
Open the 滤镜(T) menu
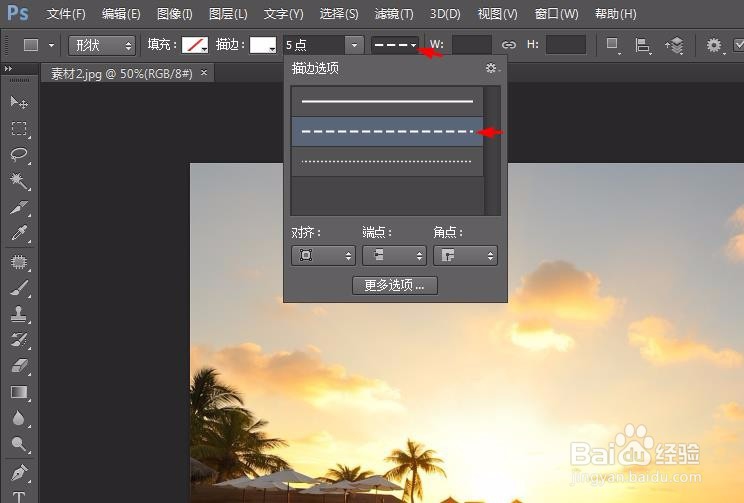pos(394,14)
